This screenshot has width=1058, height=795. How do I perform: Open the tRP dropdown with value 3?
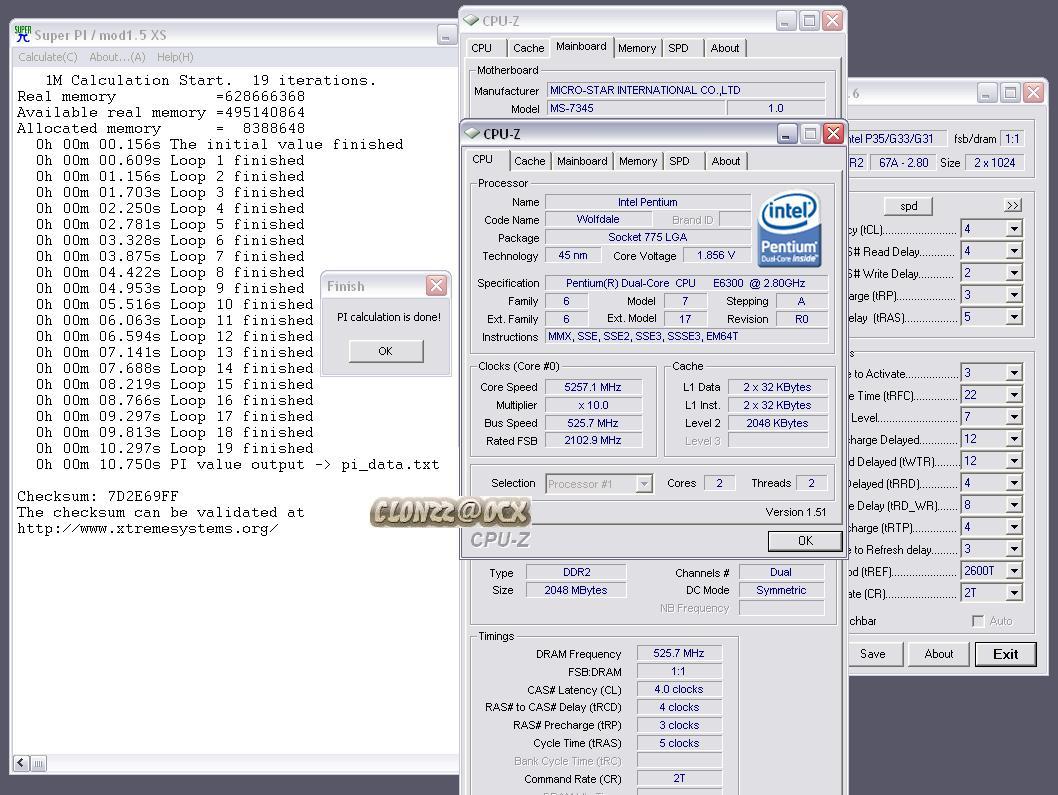[x=1014, y=295]
